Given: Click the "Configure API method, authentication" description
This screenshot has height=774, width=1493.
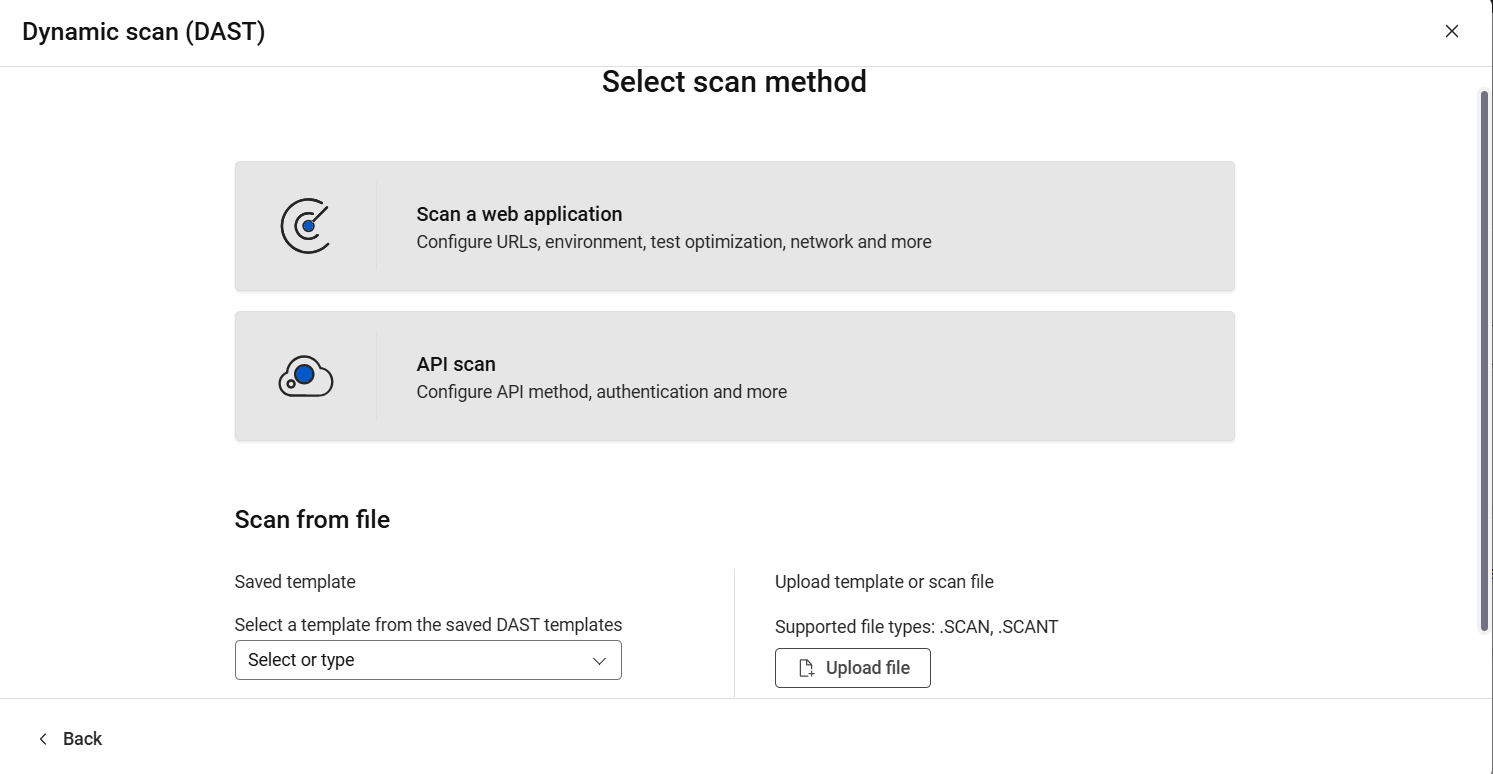Looking at the screenshot, I should tap(601, 392).
